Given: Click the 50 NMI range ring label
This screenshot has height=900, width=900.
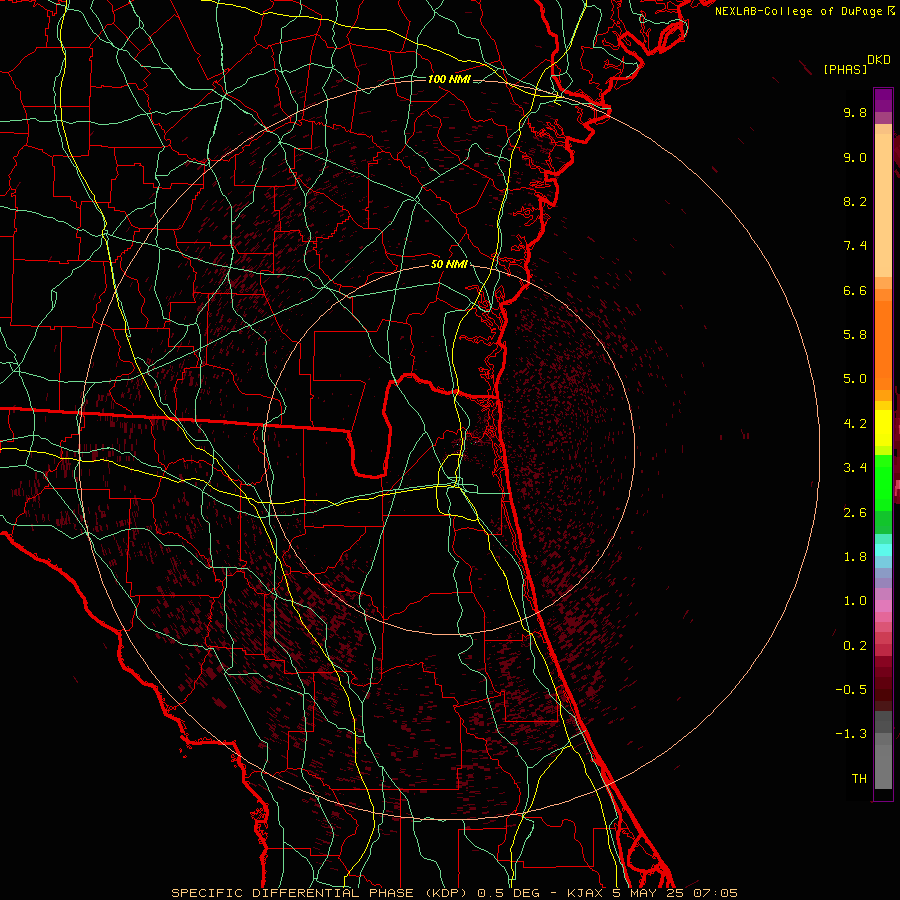Looking at the screenshot, I should pos(449,265).
